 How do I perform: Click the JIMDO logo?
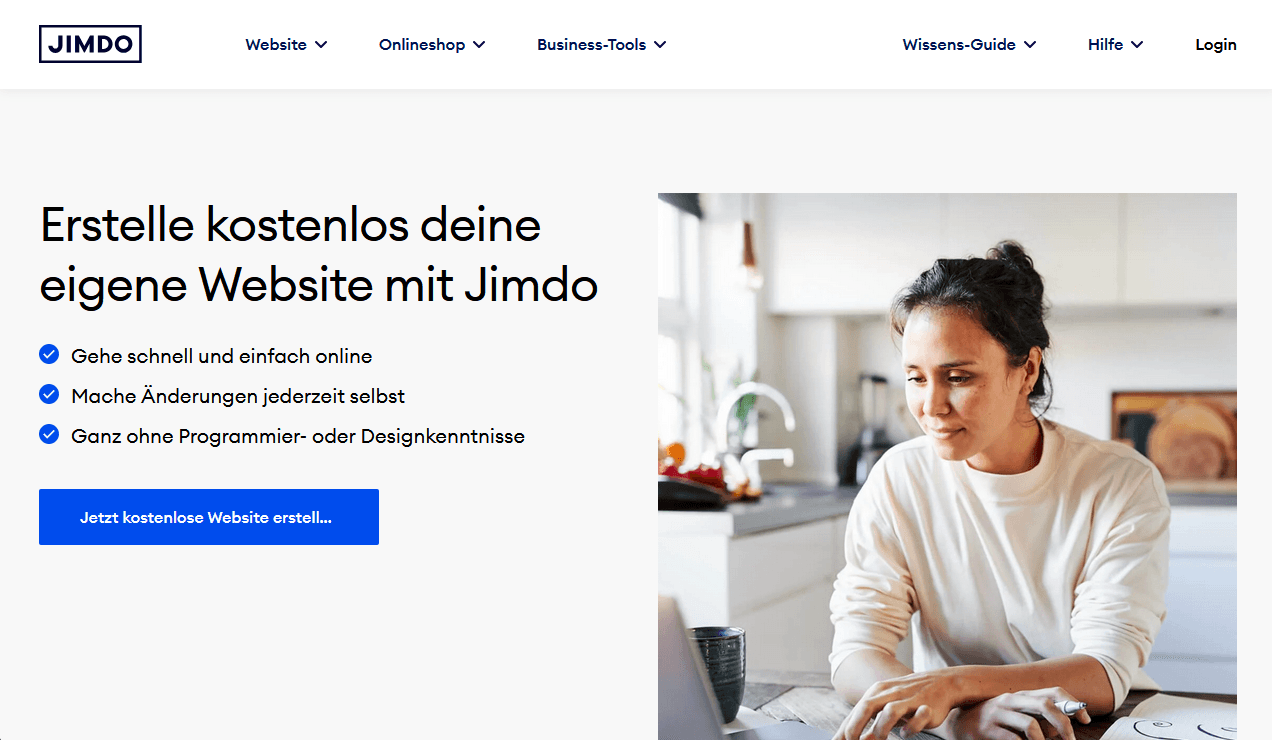point(90,44)
